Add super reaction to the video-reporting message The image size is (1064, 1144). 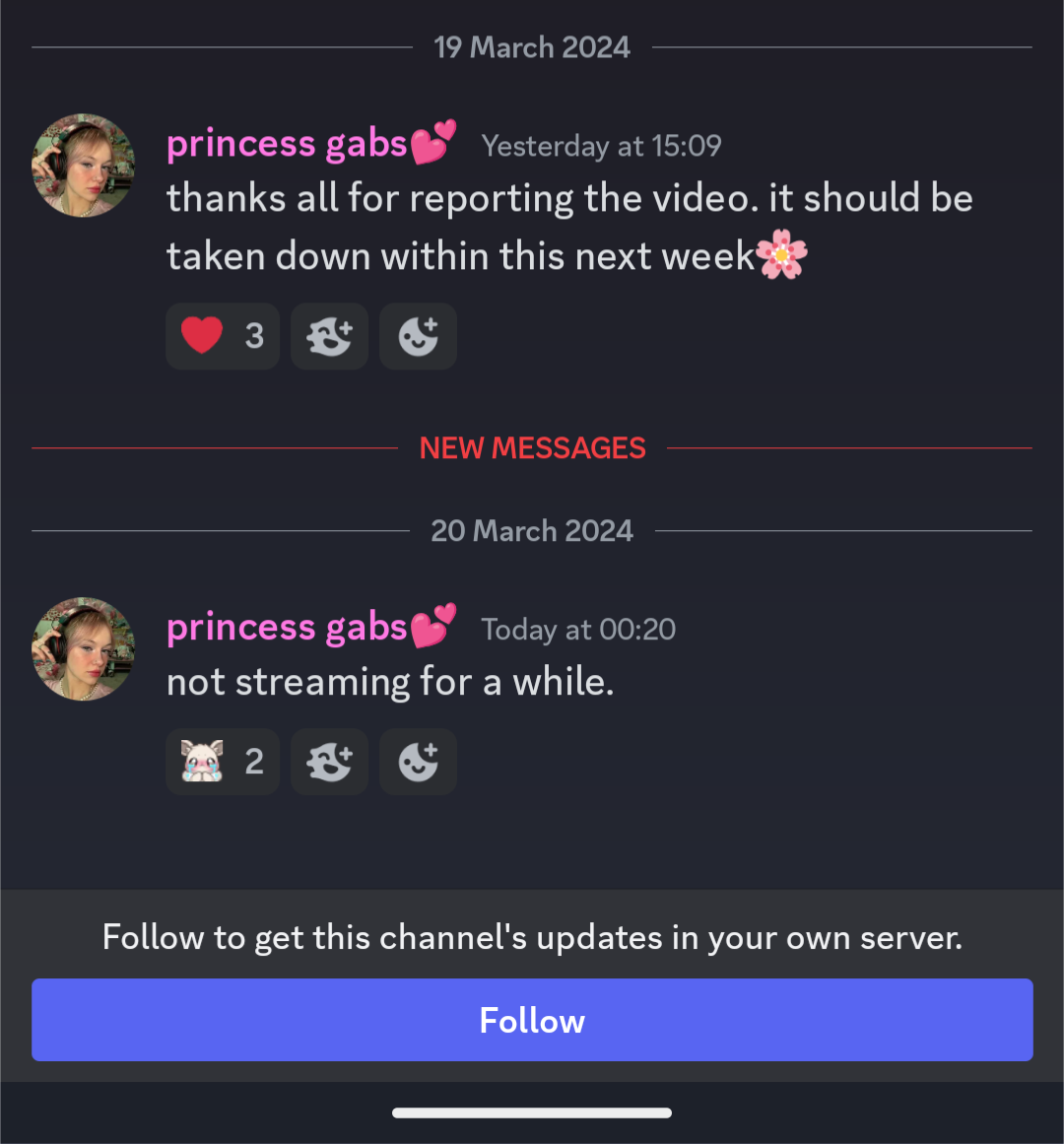tap(329, 337)
